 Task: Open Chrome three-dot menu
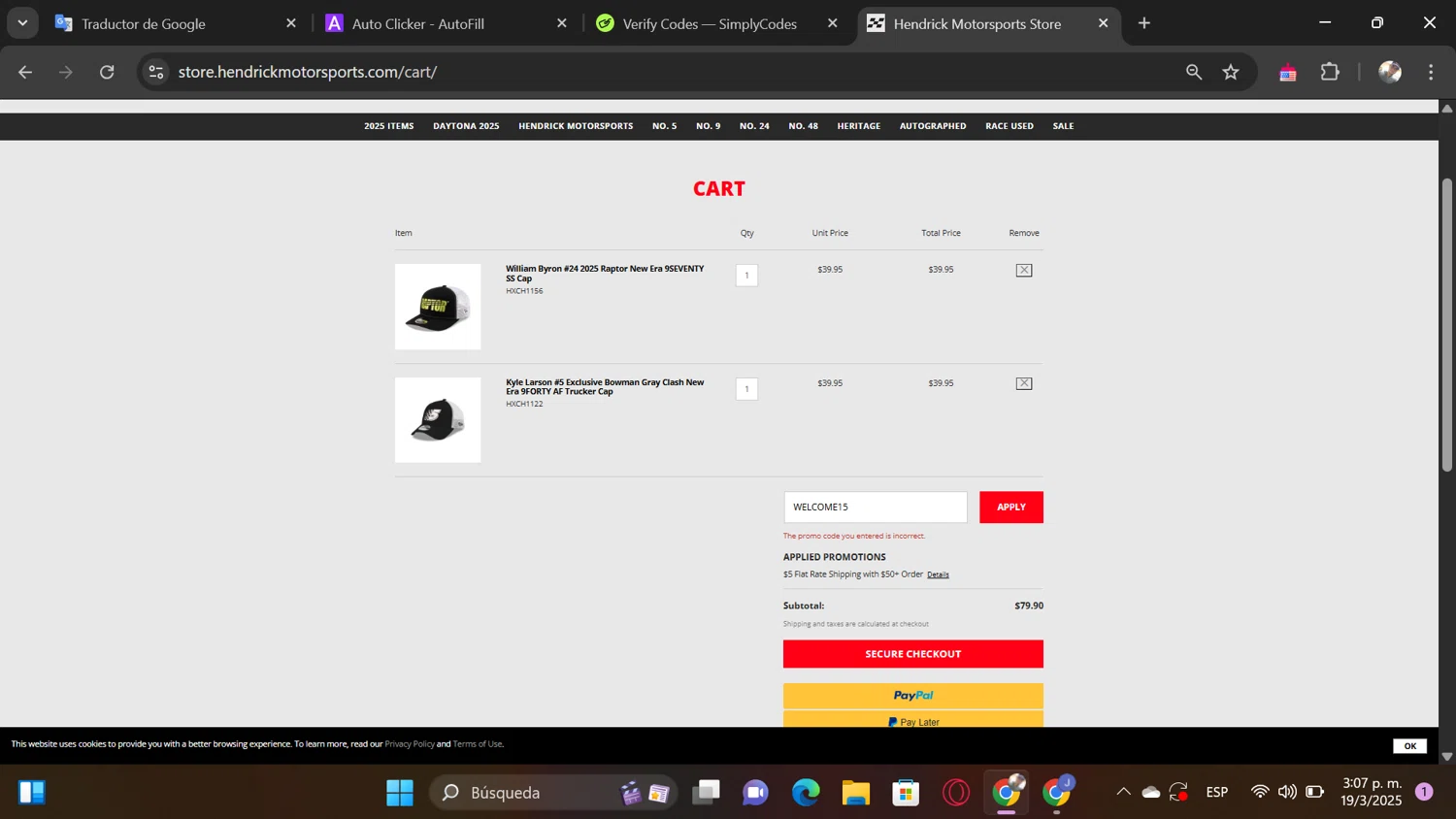click(1431, 72)
